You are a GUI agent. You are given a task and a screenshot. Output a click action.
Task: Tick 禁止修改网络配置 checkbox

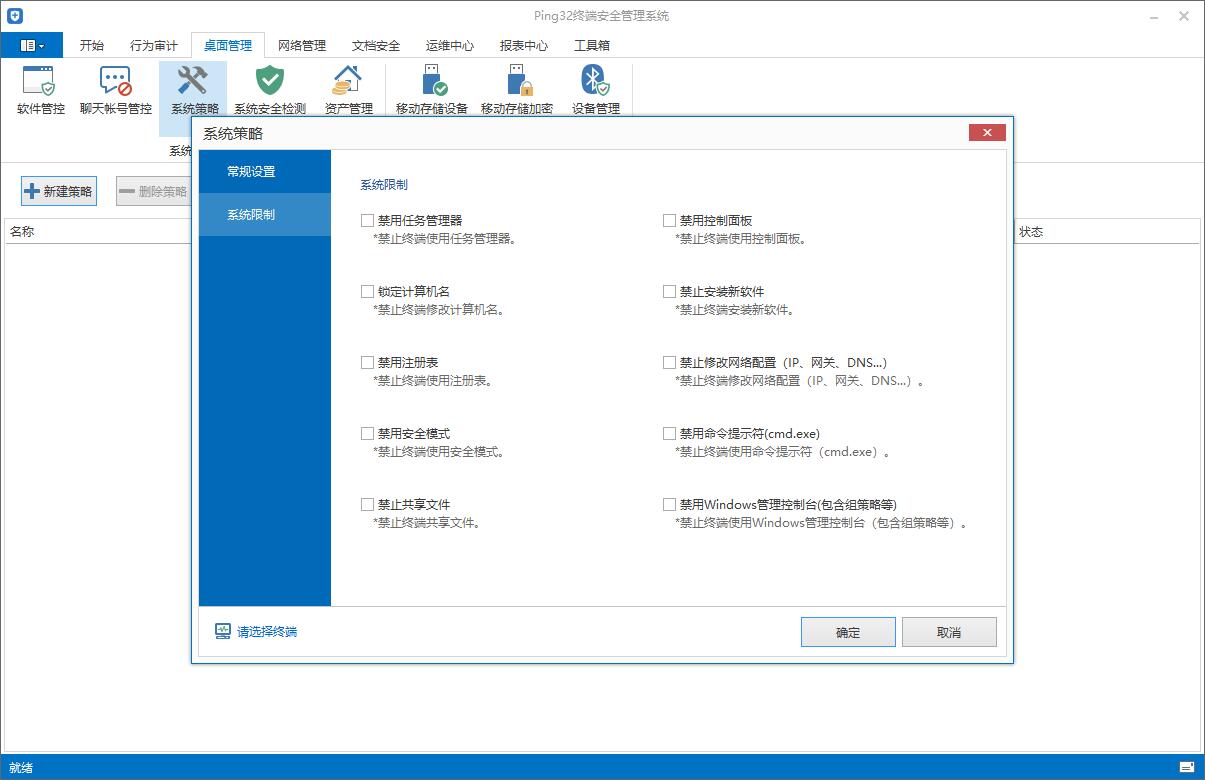coord(669,362)
